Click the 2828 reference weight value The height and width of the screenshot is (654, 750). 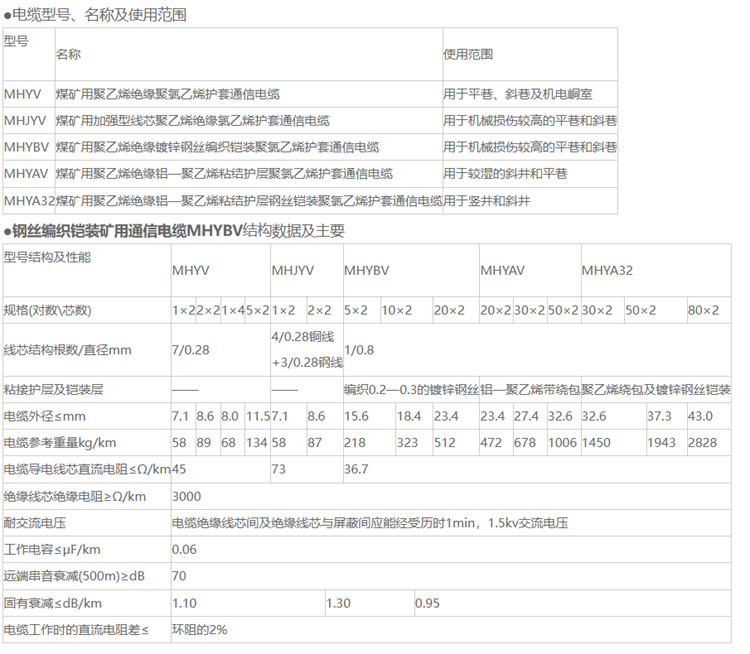coord(701,442)
